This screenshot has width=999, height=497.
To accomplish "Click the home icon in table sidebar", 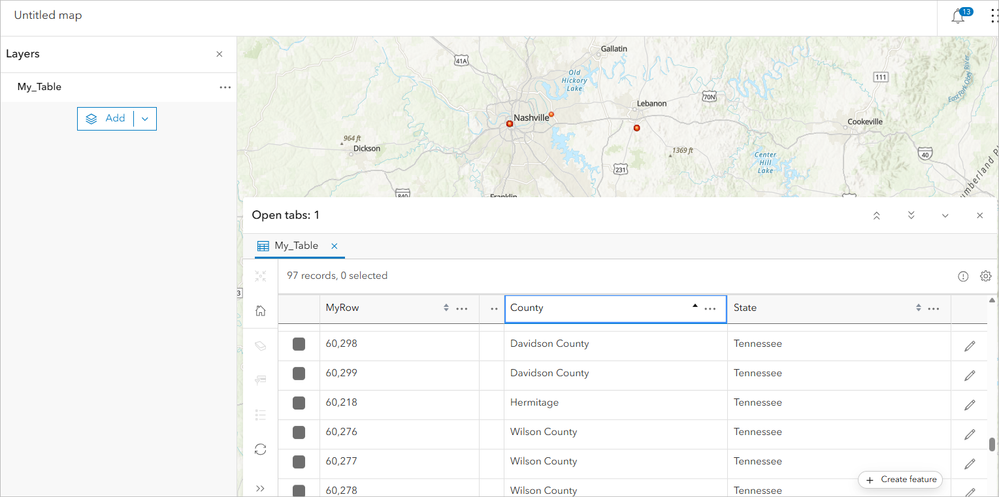I will coord(260,311).
